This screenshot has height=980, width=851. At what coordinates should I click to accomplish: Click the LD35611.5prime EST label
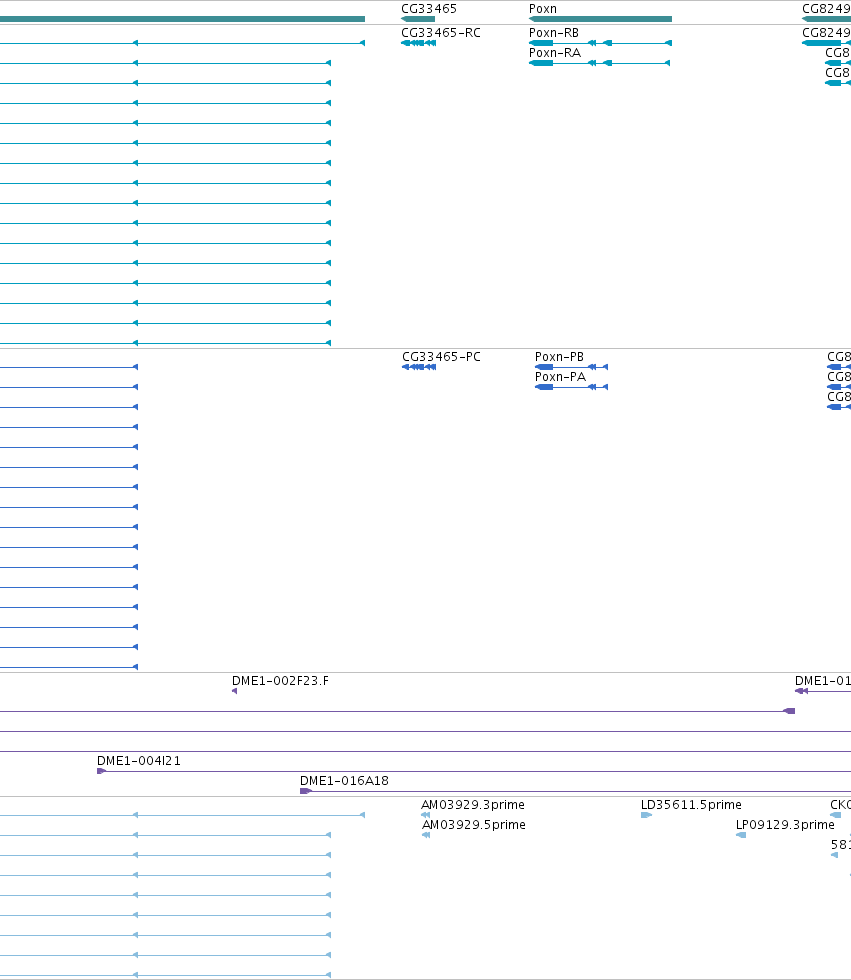click(691, 804)
